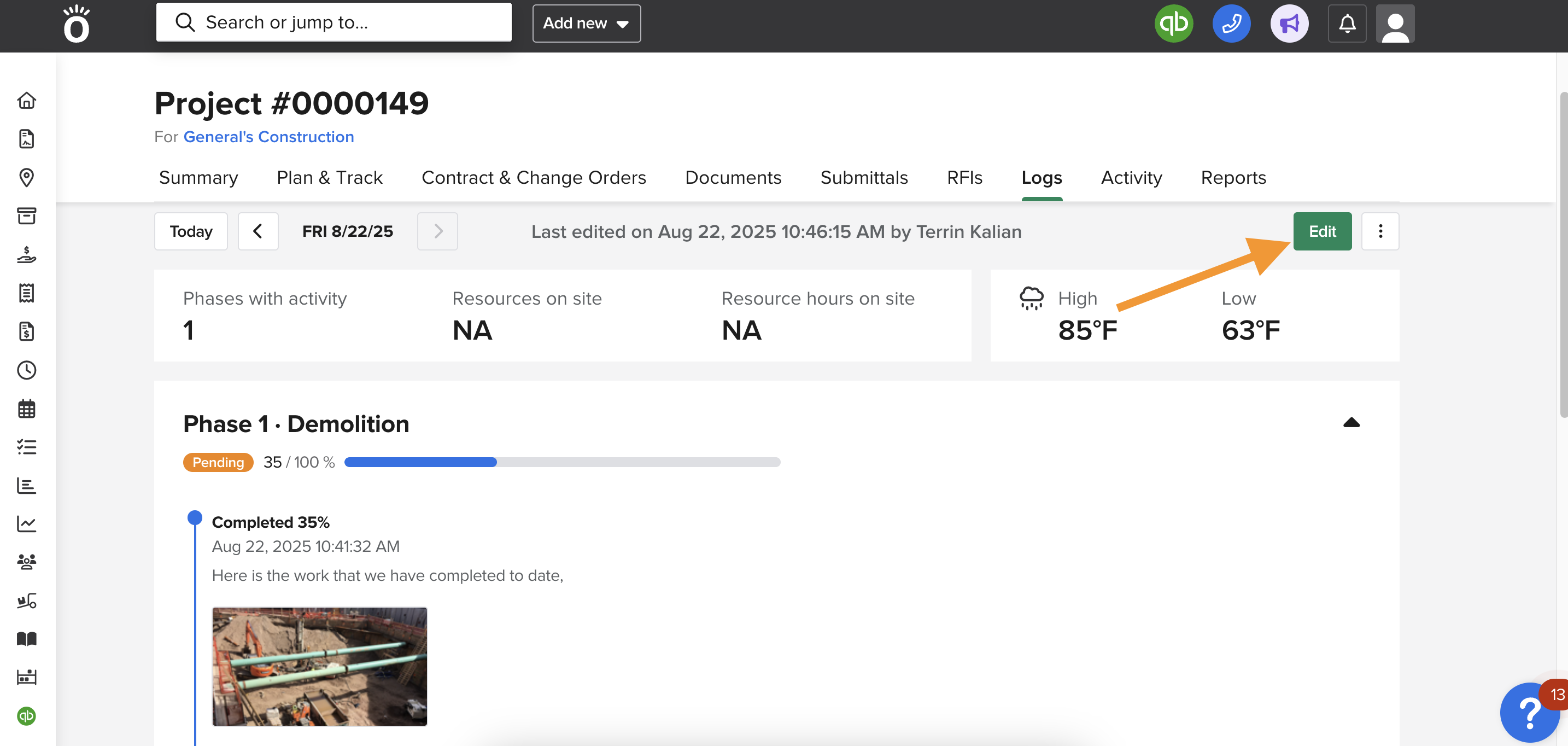Click the green Edit button
The height and width of the screenshot is (746, 1568).
[1321, 231]
